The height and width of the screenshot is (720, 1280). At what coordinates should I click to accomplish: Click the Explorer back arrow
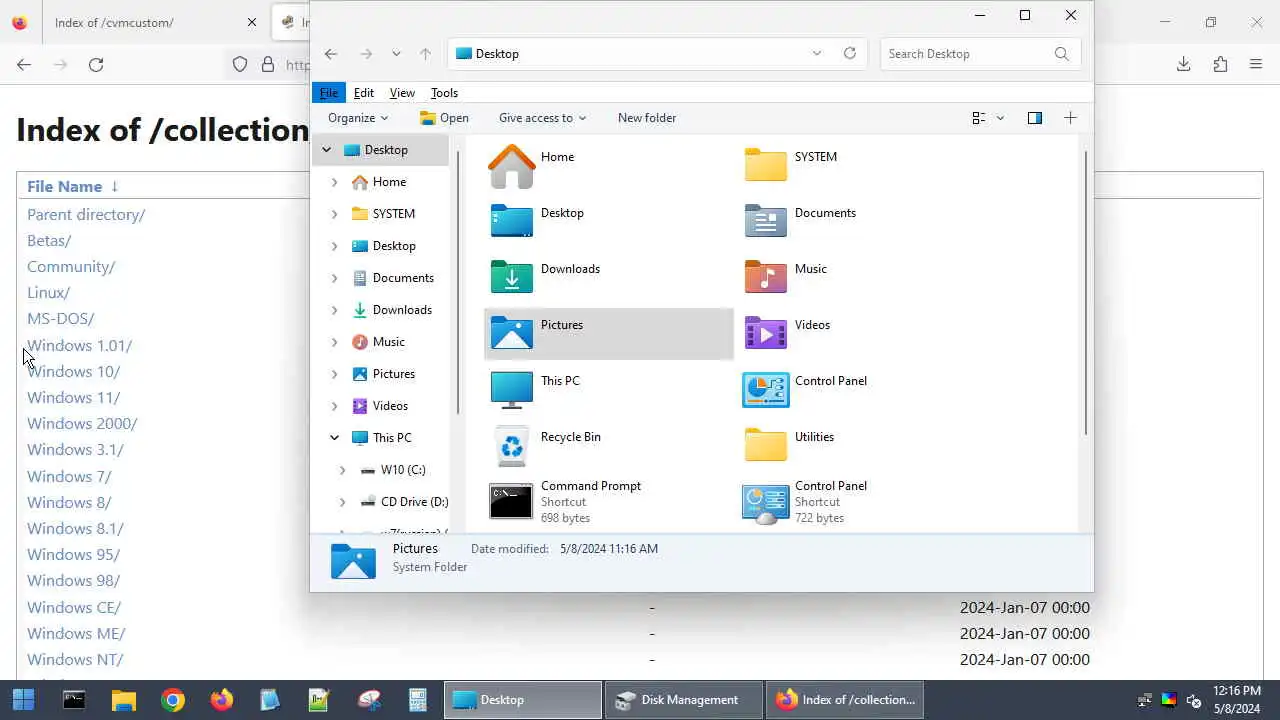[x=331, y=54]
